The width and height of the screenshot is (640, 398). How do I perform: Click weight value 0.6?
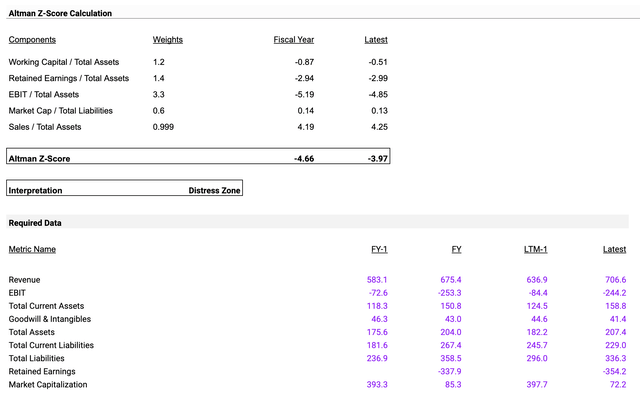coord(159,111)
